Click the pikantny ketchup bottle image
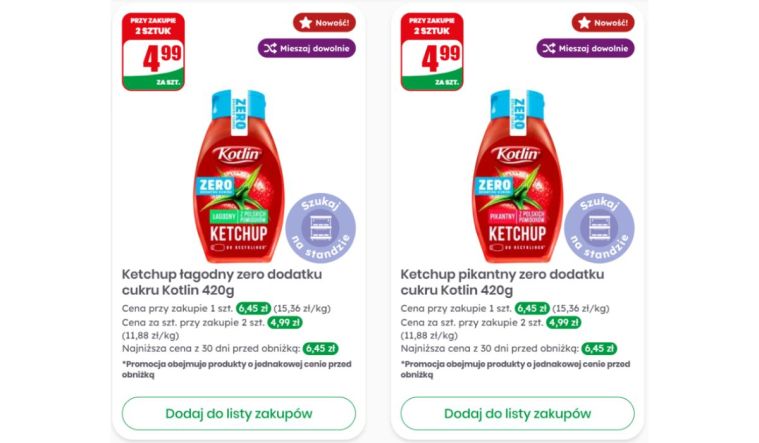 pos(517,176)
